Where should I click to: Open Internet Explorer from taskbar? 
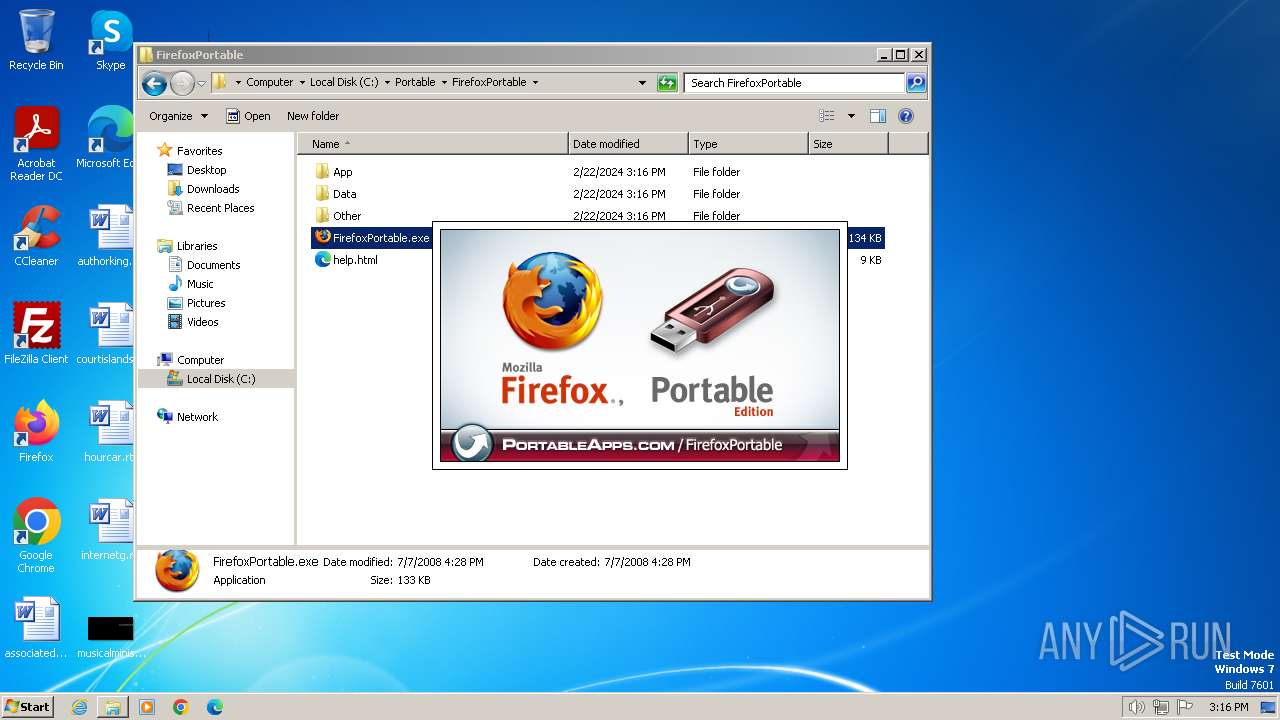coord(79,707)
